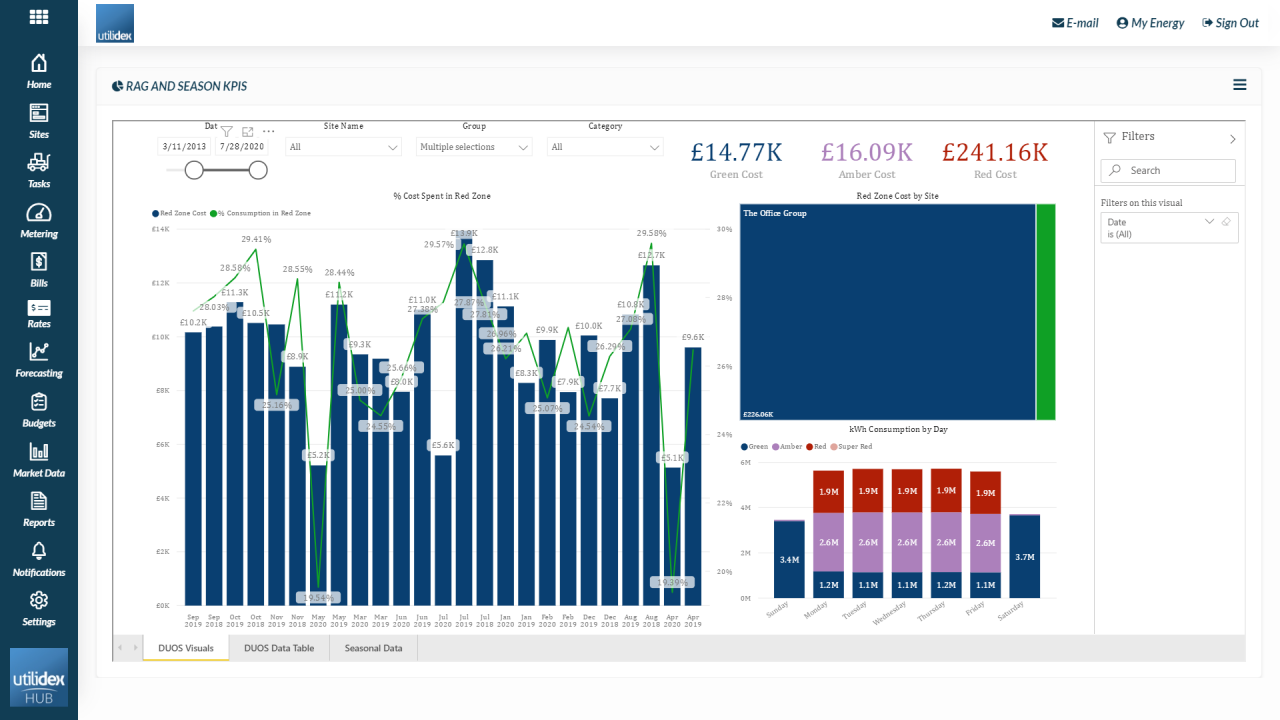Collapse the Filters pane with chevron
Image resolution: width=1280 pixels, height=720 pixels.
tap(1232, 139)
